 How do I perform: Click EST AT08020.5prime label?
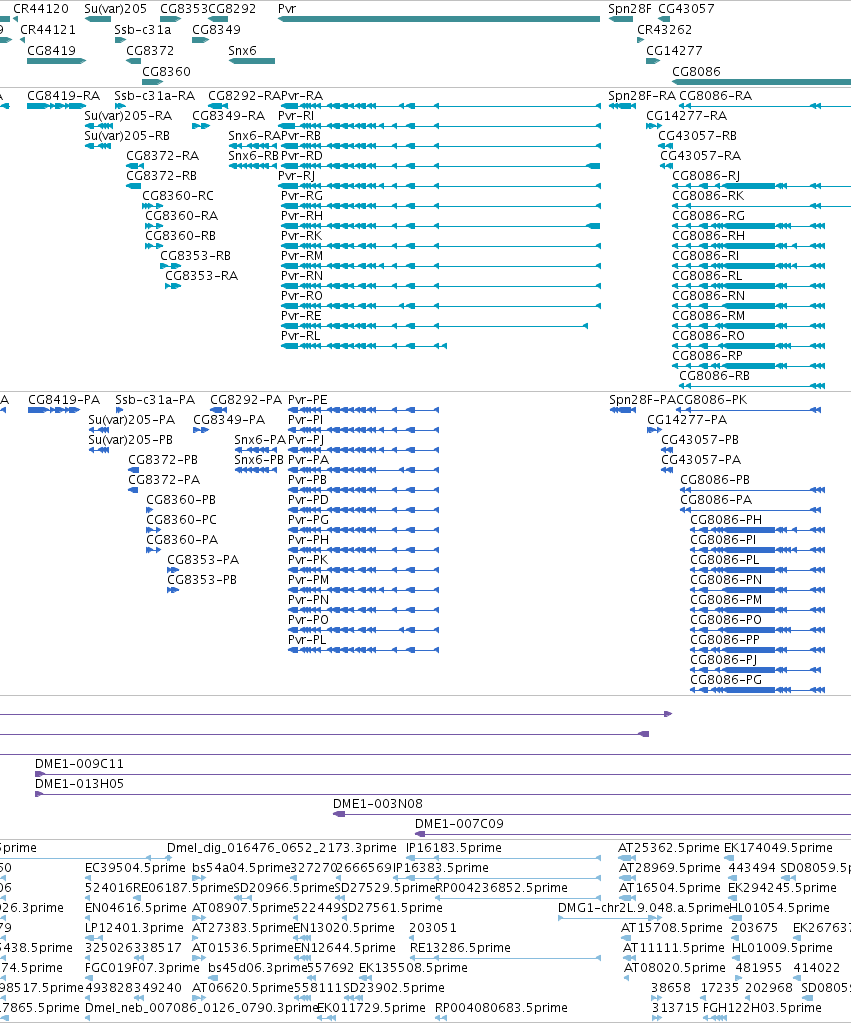pyautogui.click(x=675, y=968)
